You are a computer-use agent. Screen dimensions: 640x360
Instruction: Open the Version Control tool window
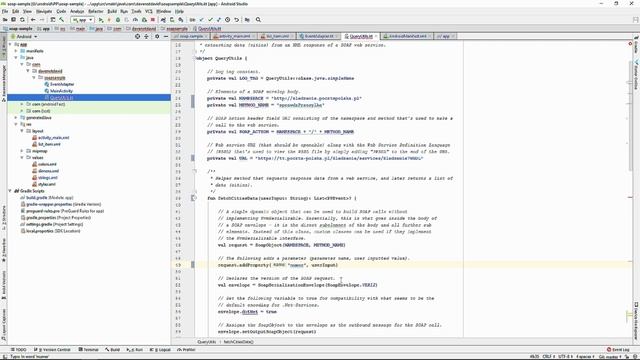[x=52, y=350]
